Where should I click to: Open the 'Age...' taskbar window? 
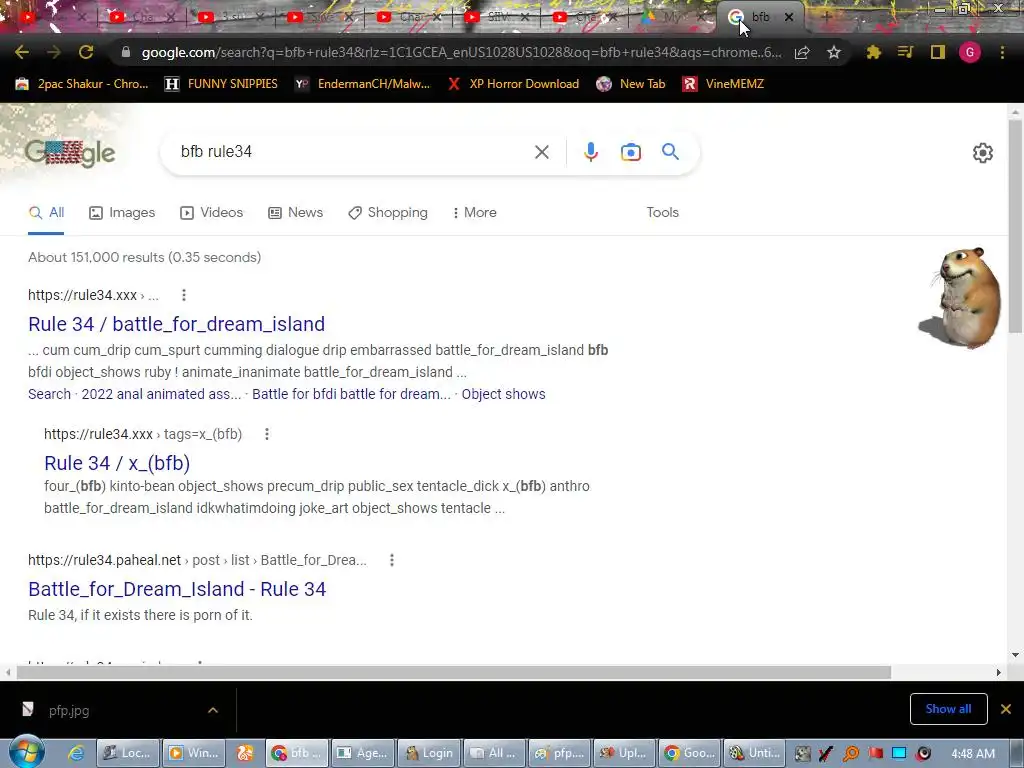tap(363, 753)
